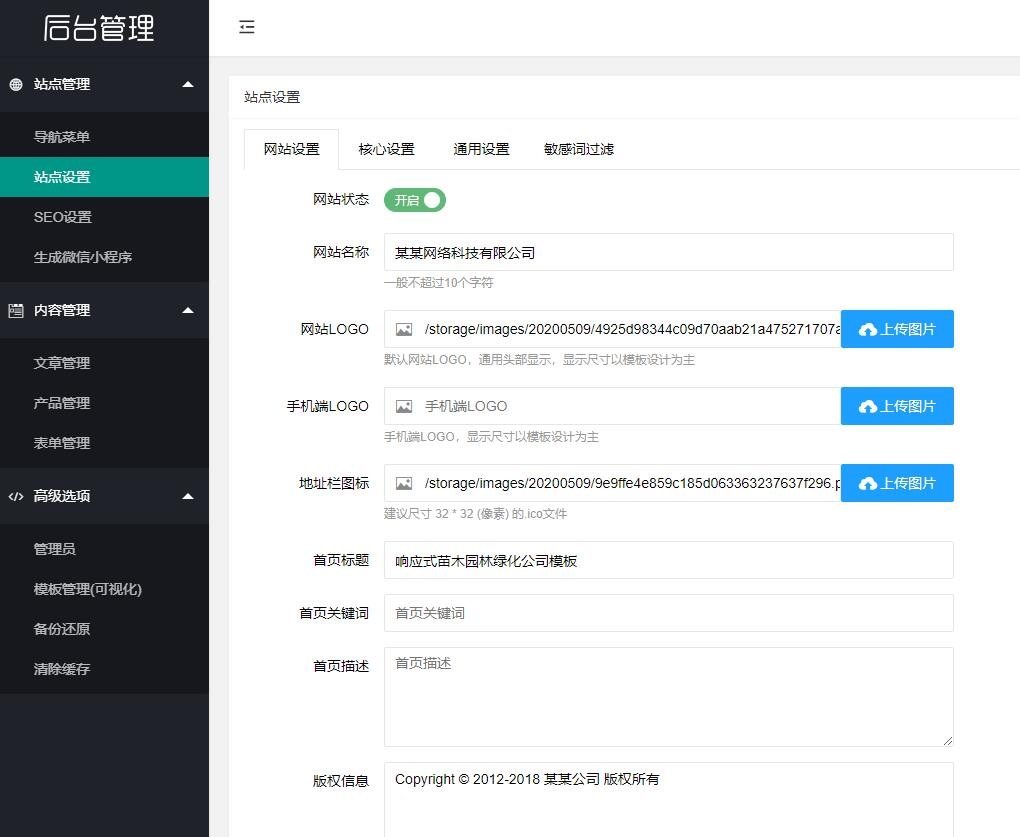
Task: Click inside the 首页描述 textarea
Action: click(669, 697)
